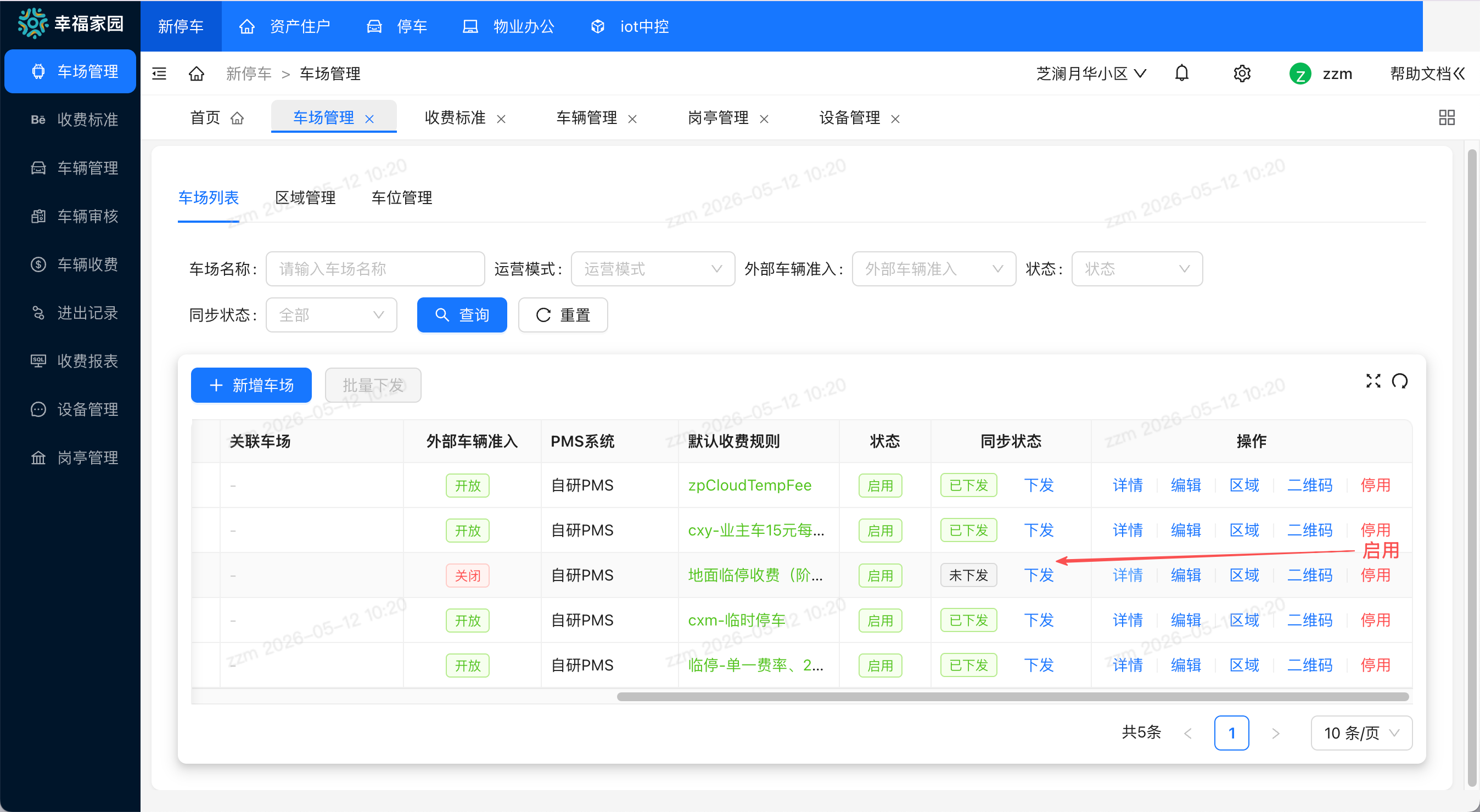
Task: Focus the 车场名称 input field
Action: pos(375,269)
